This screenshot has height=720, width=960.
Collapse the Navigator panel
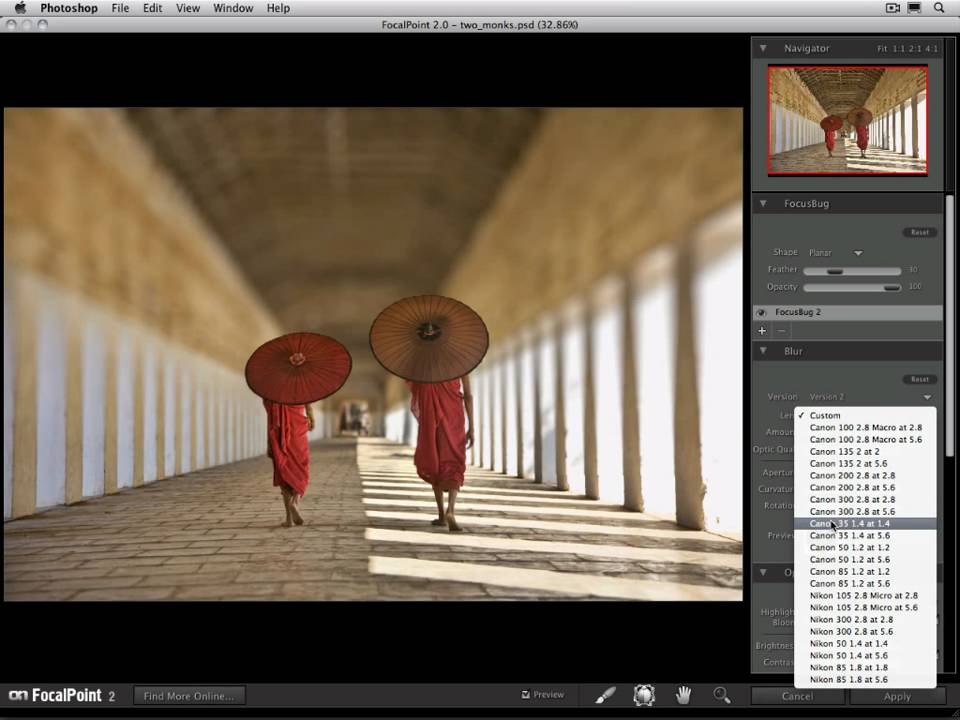tap(763, 48)
